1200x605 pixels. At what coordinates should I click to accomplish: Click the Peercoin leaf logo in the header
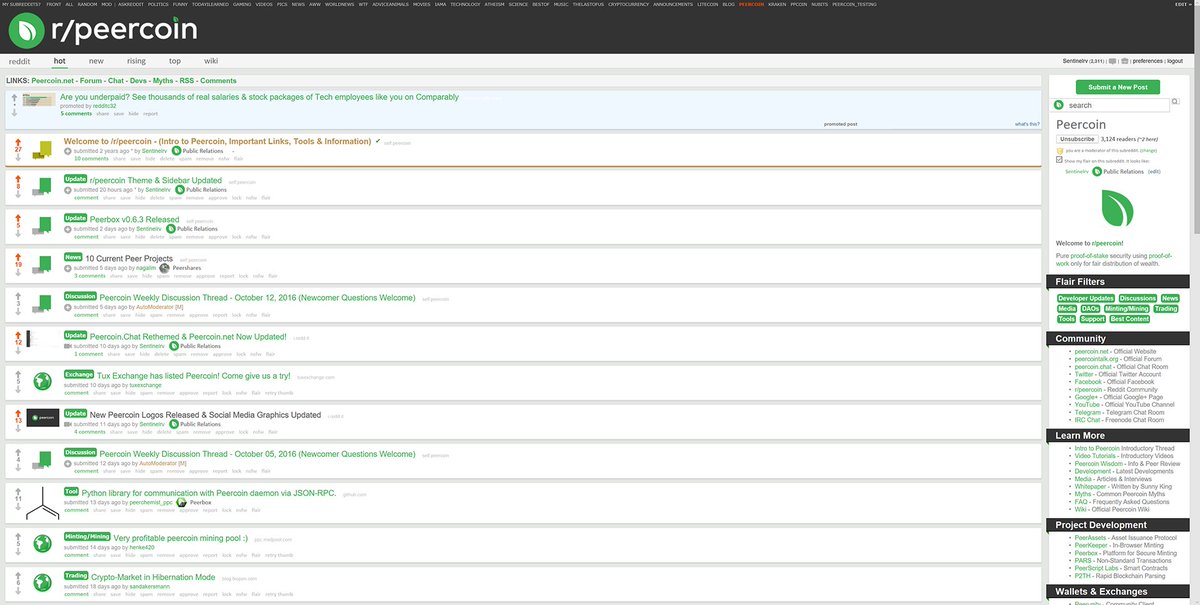coord(26,31)
